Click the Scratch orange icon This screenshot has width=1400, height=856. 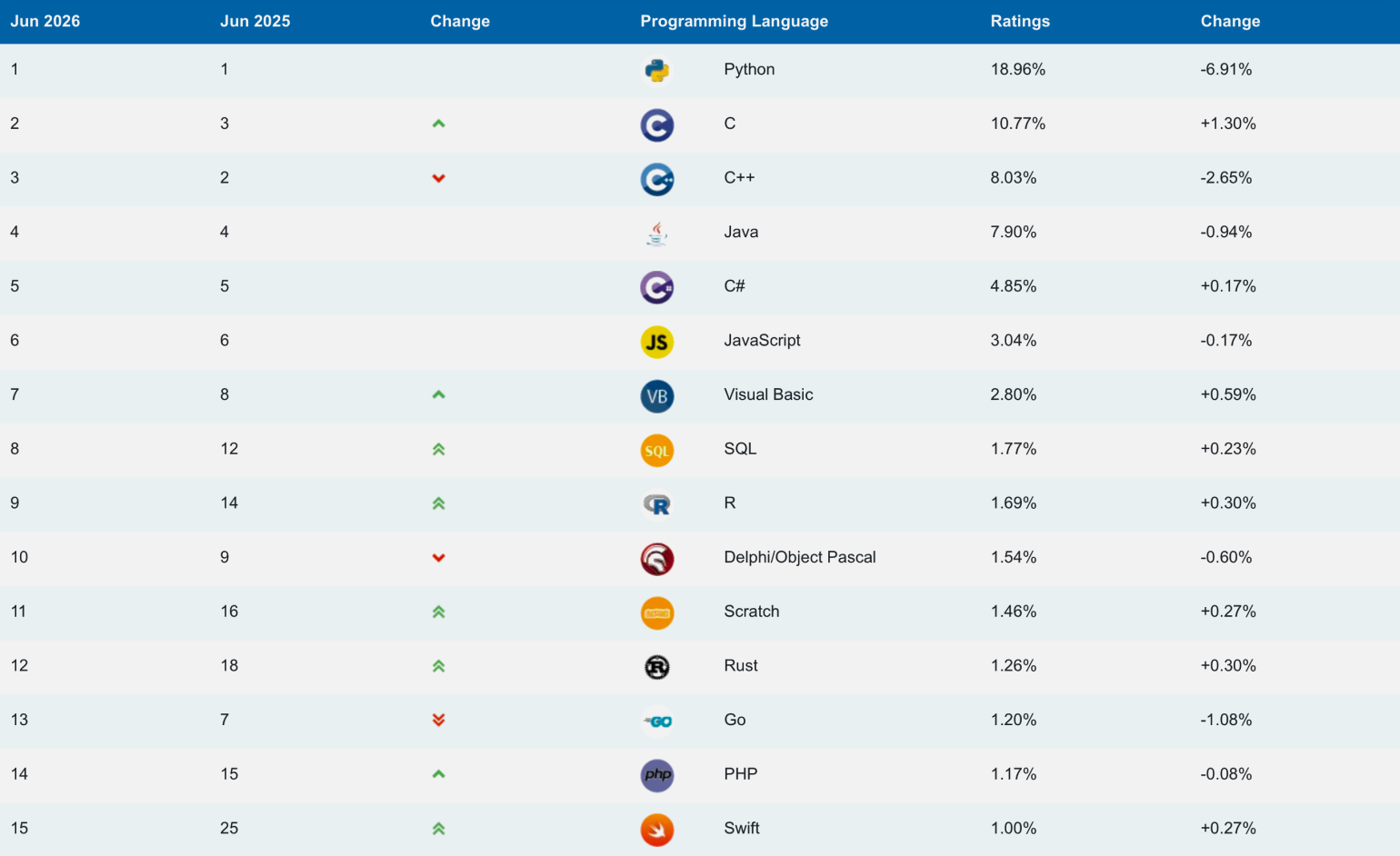pyautogui.click(x=656, y=613)
